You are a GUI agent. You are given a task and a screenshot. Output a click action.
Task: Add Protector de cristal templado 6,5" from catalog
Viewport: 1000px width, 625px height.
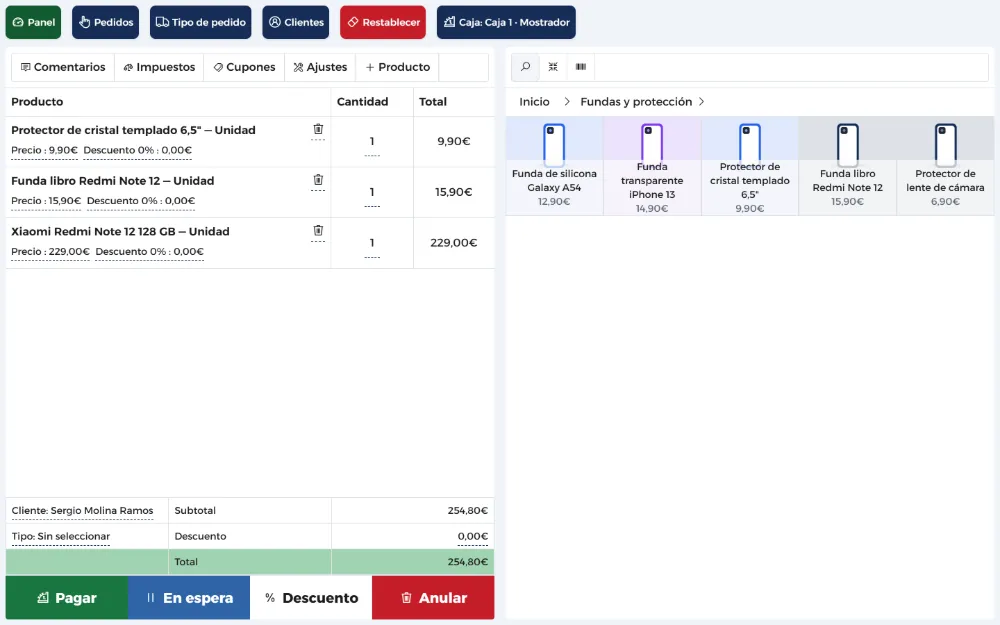point(750,166)
